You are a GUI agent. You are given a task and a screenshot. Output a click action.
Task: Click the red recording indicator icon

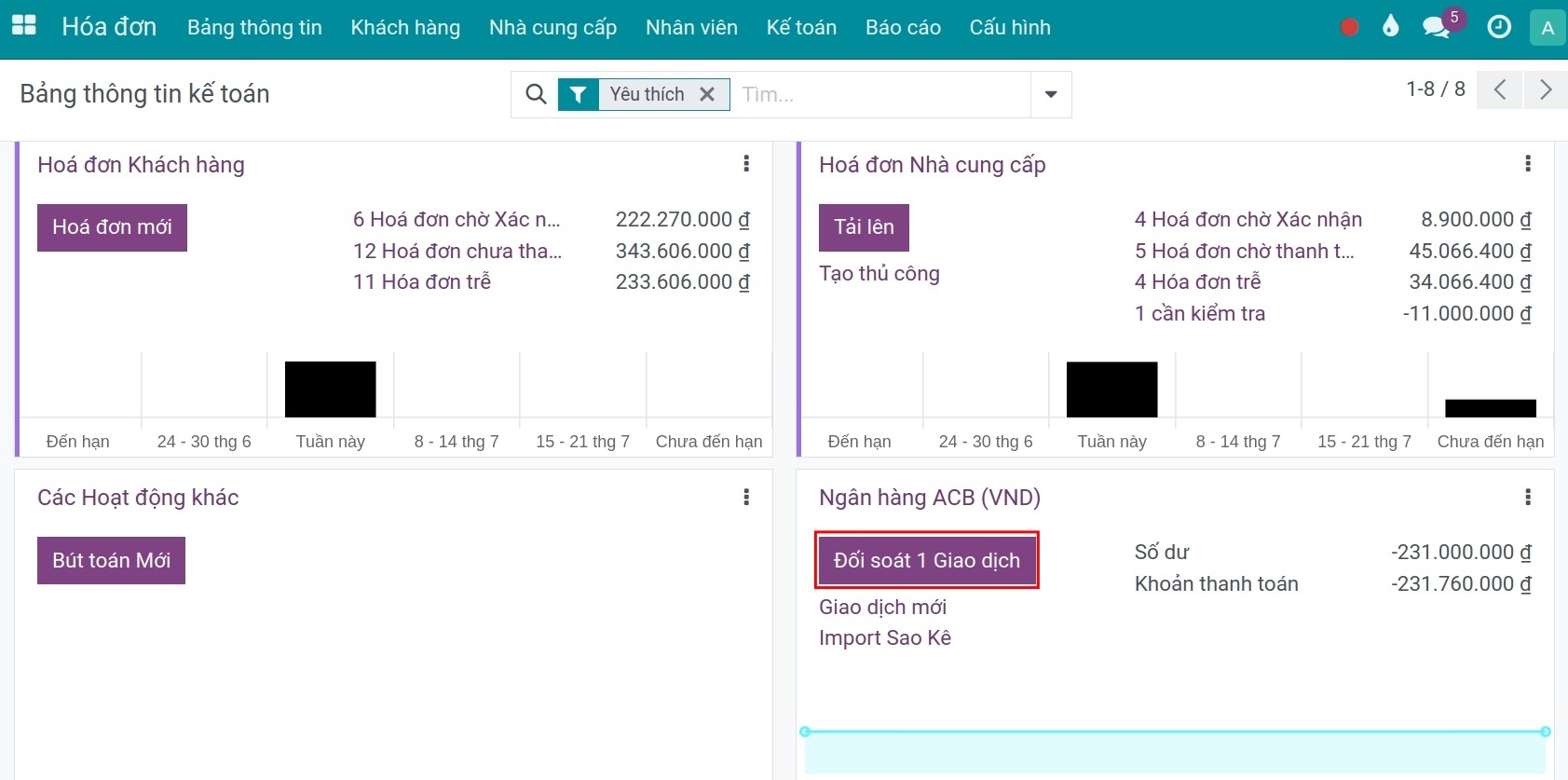coord(1348,27)
